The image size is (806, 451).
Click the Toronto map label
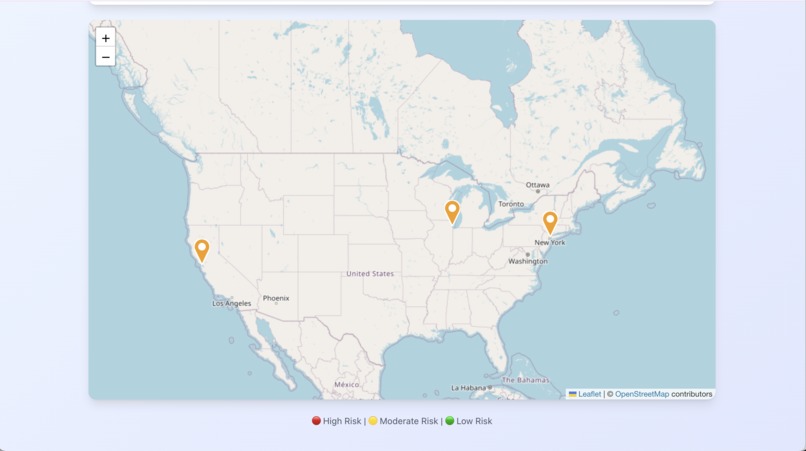click(511, 204)
